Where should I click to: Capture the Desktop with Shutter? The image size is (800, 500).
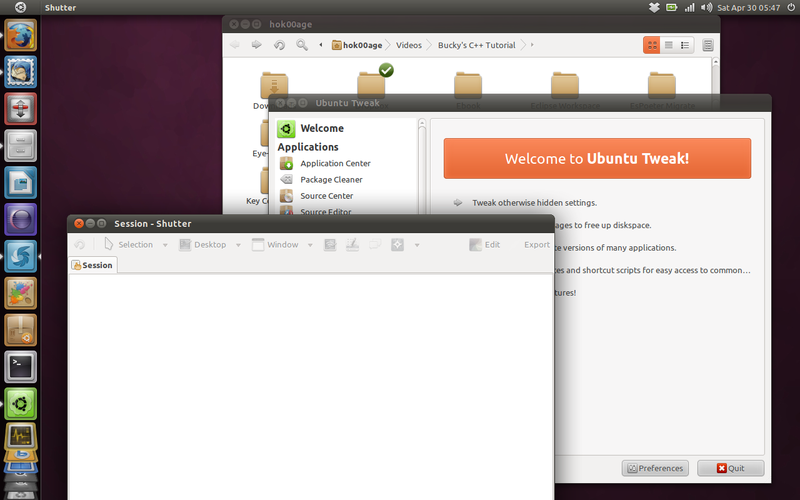point(203,245)
